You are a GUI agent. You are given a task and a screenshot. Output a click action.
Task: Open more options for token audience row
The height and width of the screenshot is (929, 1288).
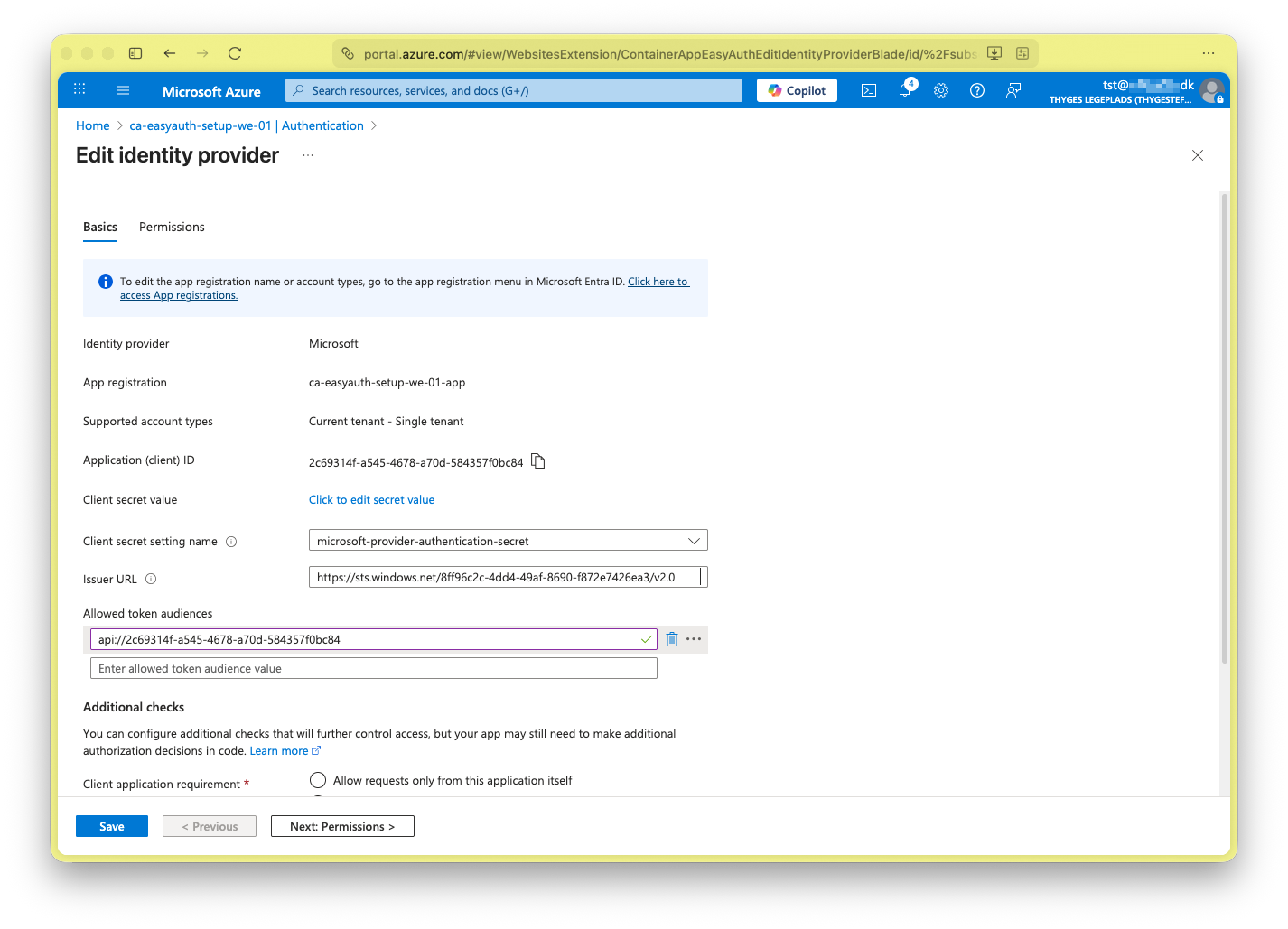(x=694, y=639)
